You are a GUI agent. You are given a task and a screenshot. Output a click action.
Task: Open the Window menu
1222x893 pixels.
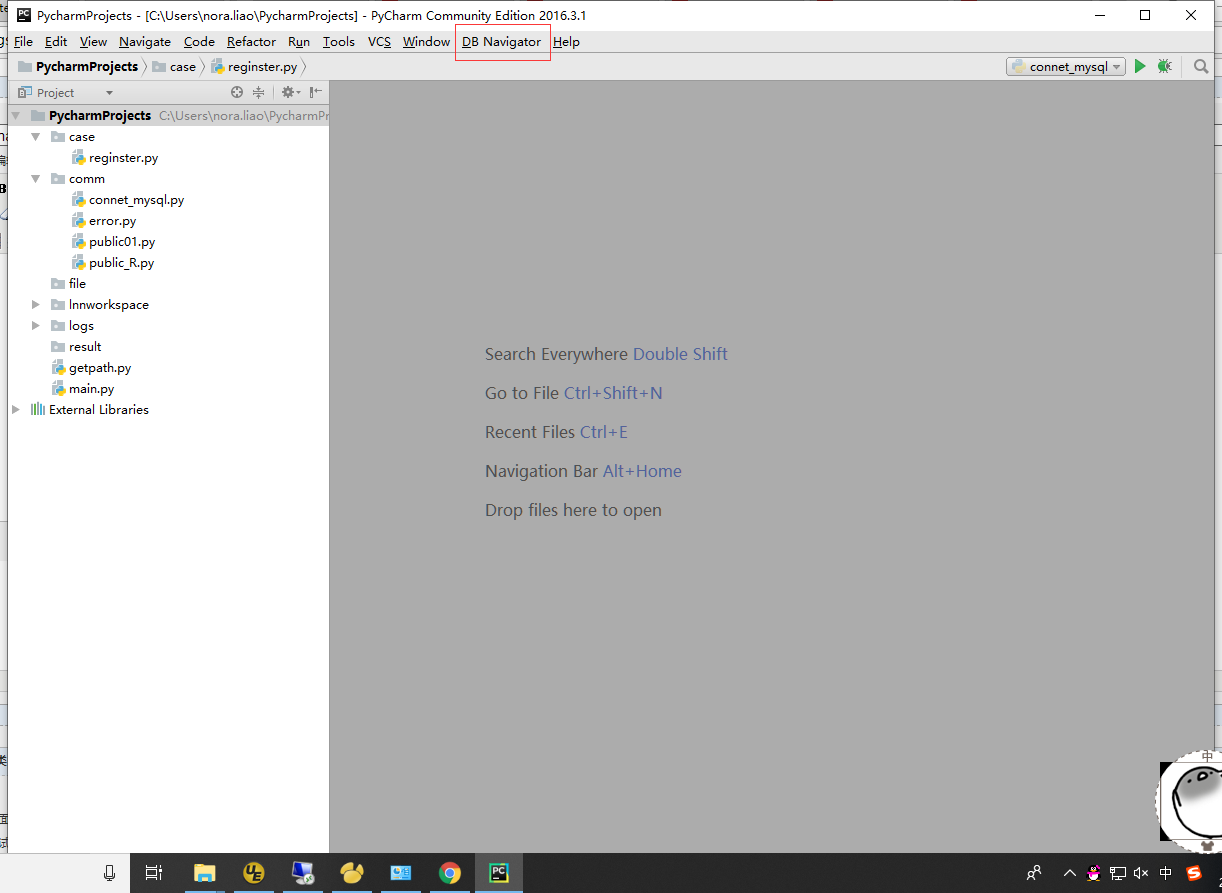coord(426,42)
